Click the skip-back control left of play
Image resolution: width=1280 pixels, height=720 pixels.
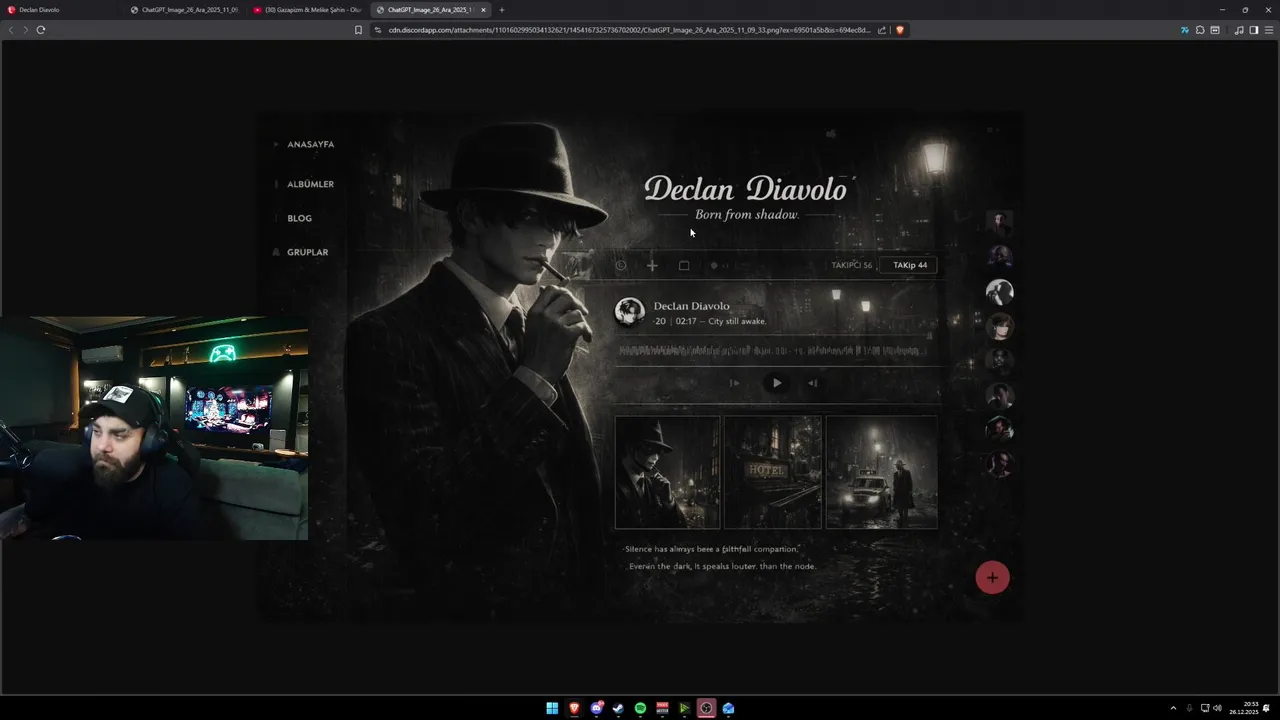pyautogui.click(x=735, y=383)
